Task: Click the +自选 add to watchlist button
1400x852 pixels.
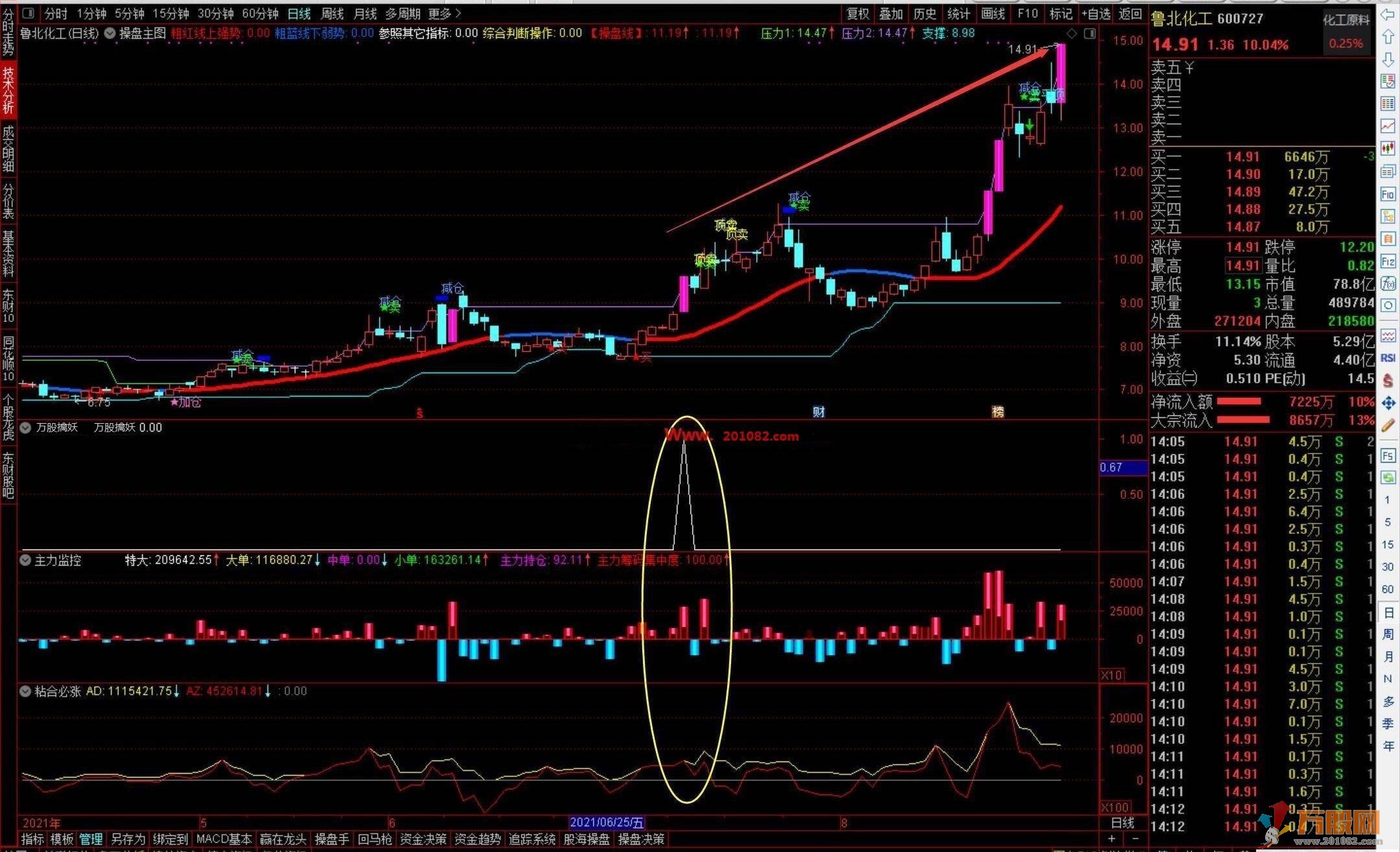Action: tap(1096, 14)
